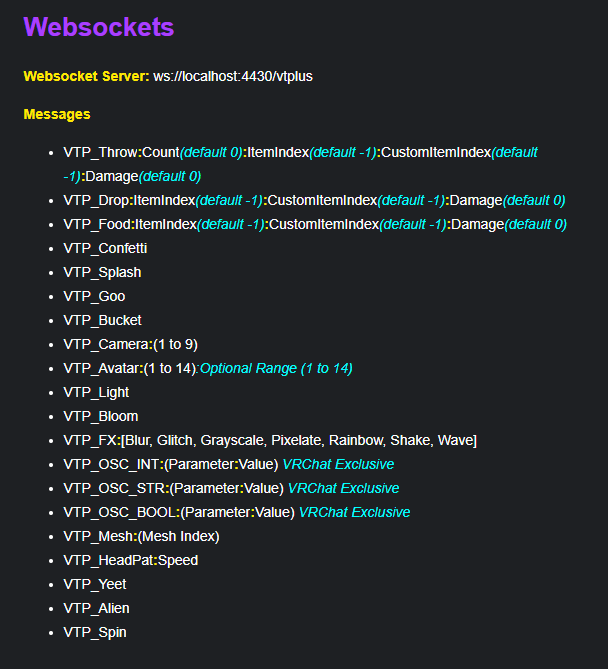Click the VTP_Goo list item
Screen dimensions: 608x669
(94, 296)
